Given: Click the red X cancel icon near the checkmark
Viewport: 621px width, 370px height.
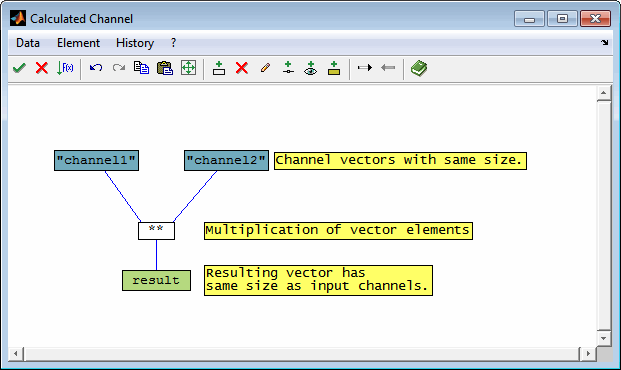Looking at the screenshot, I should click(x=42, y=68).
